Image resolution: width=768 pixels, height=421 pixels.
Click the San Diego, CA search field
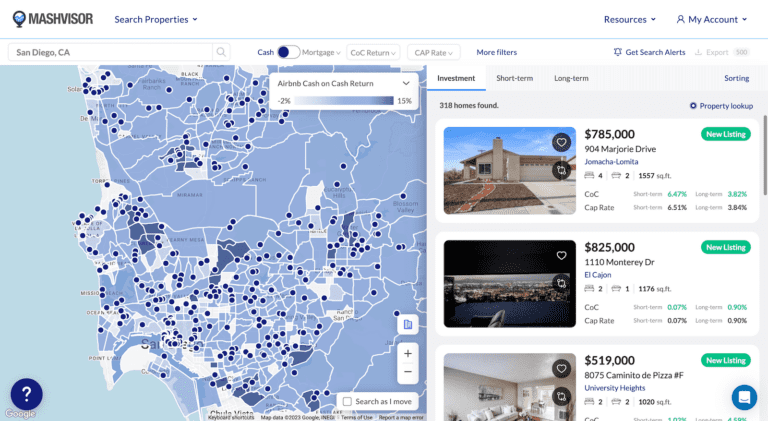(x=108, y=52)
